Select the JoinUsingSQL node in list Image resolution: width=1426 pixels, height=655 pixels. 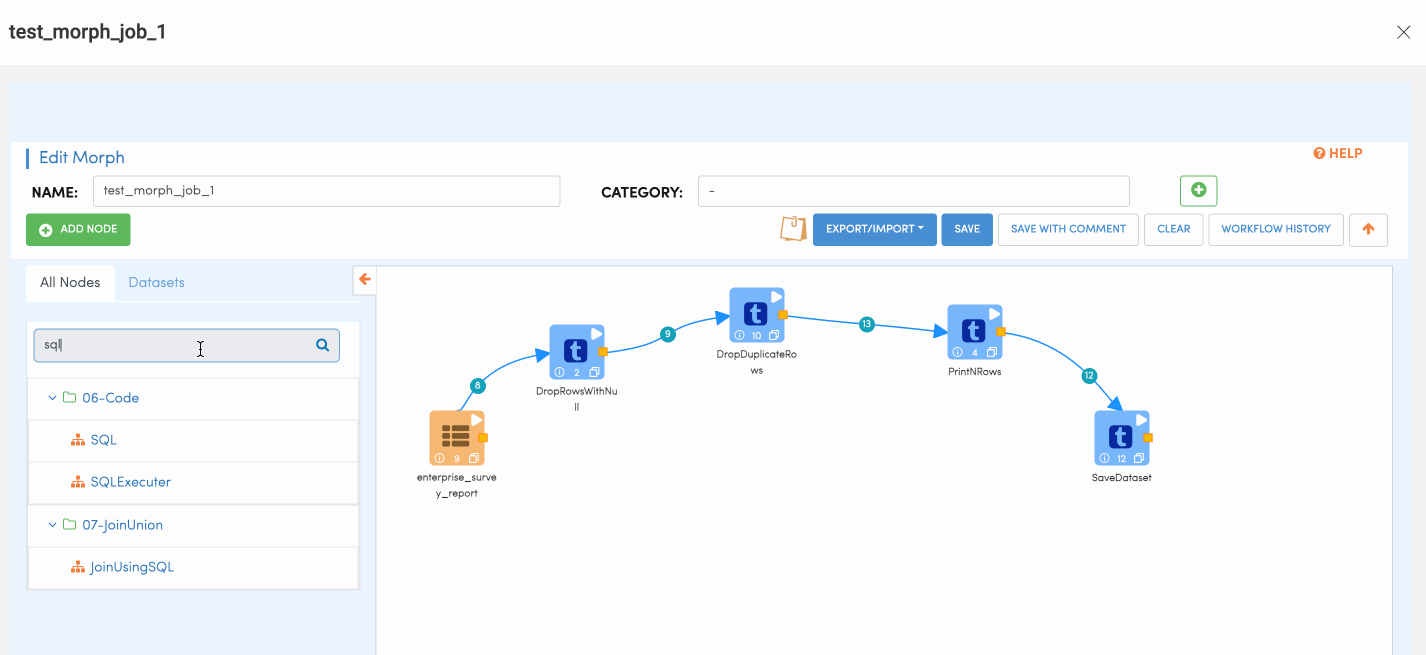(132, 567)
